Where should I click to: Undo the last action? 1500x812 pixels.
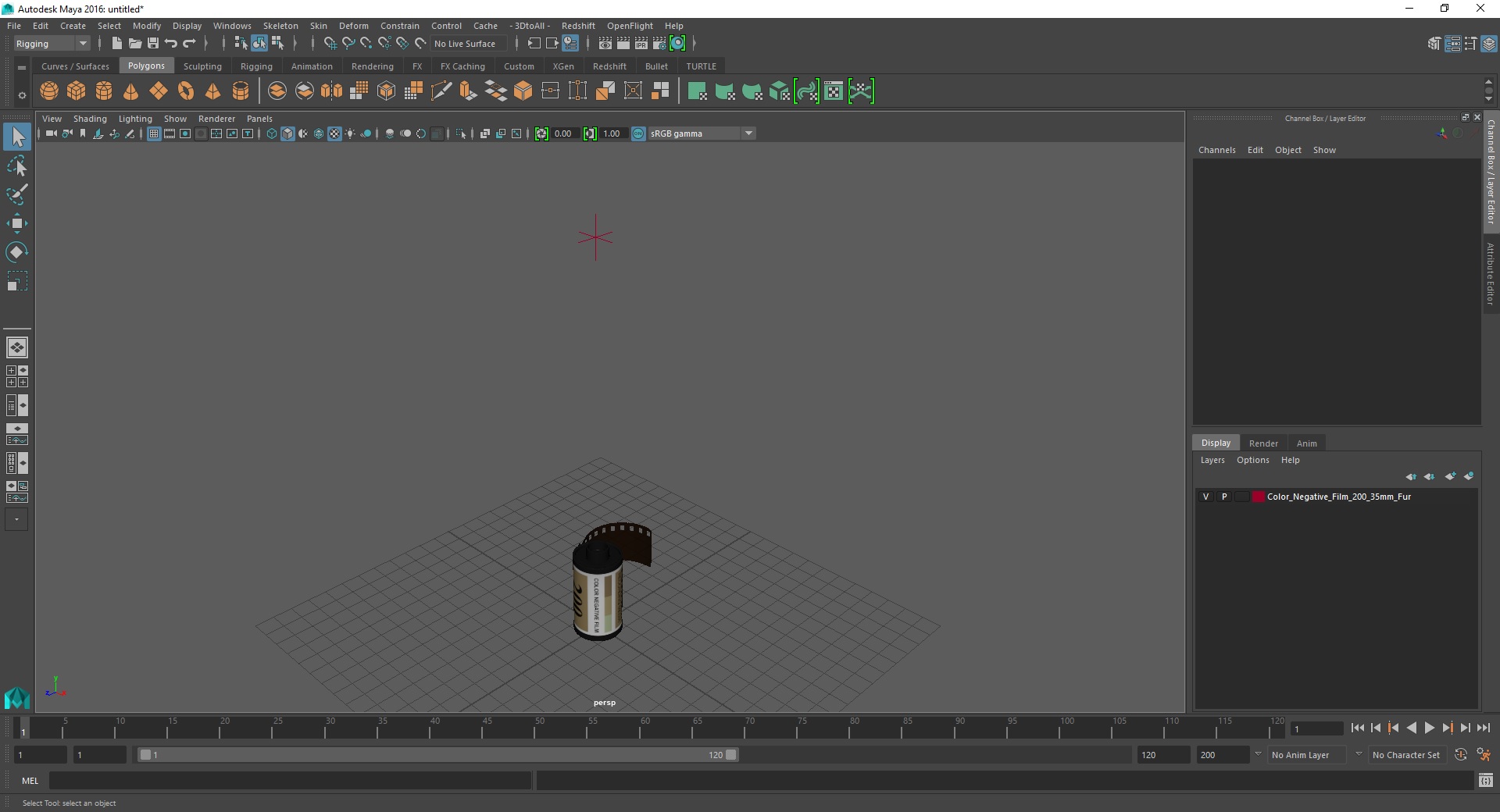click(x=171, y=44)
